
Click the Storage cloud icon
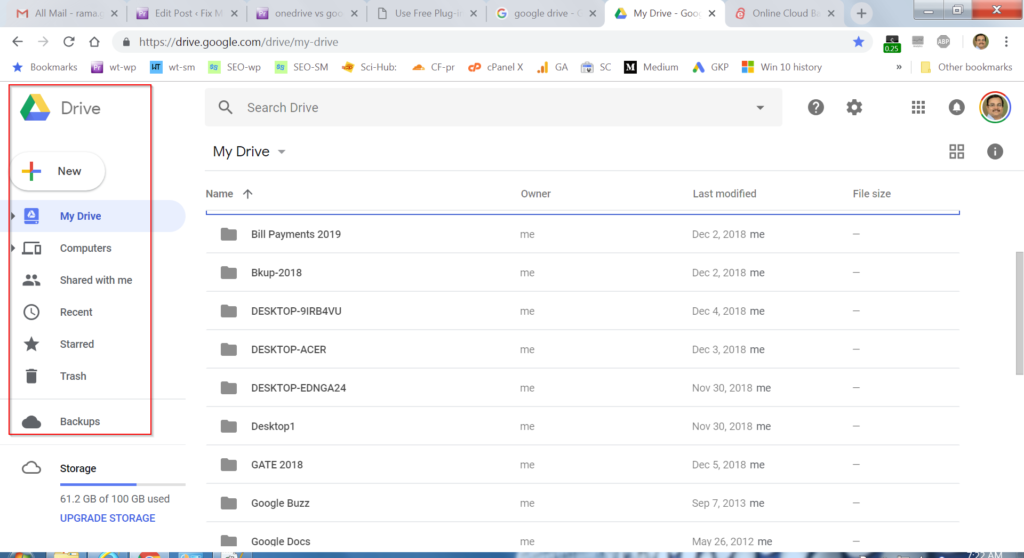pos(31,468)
